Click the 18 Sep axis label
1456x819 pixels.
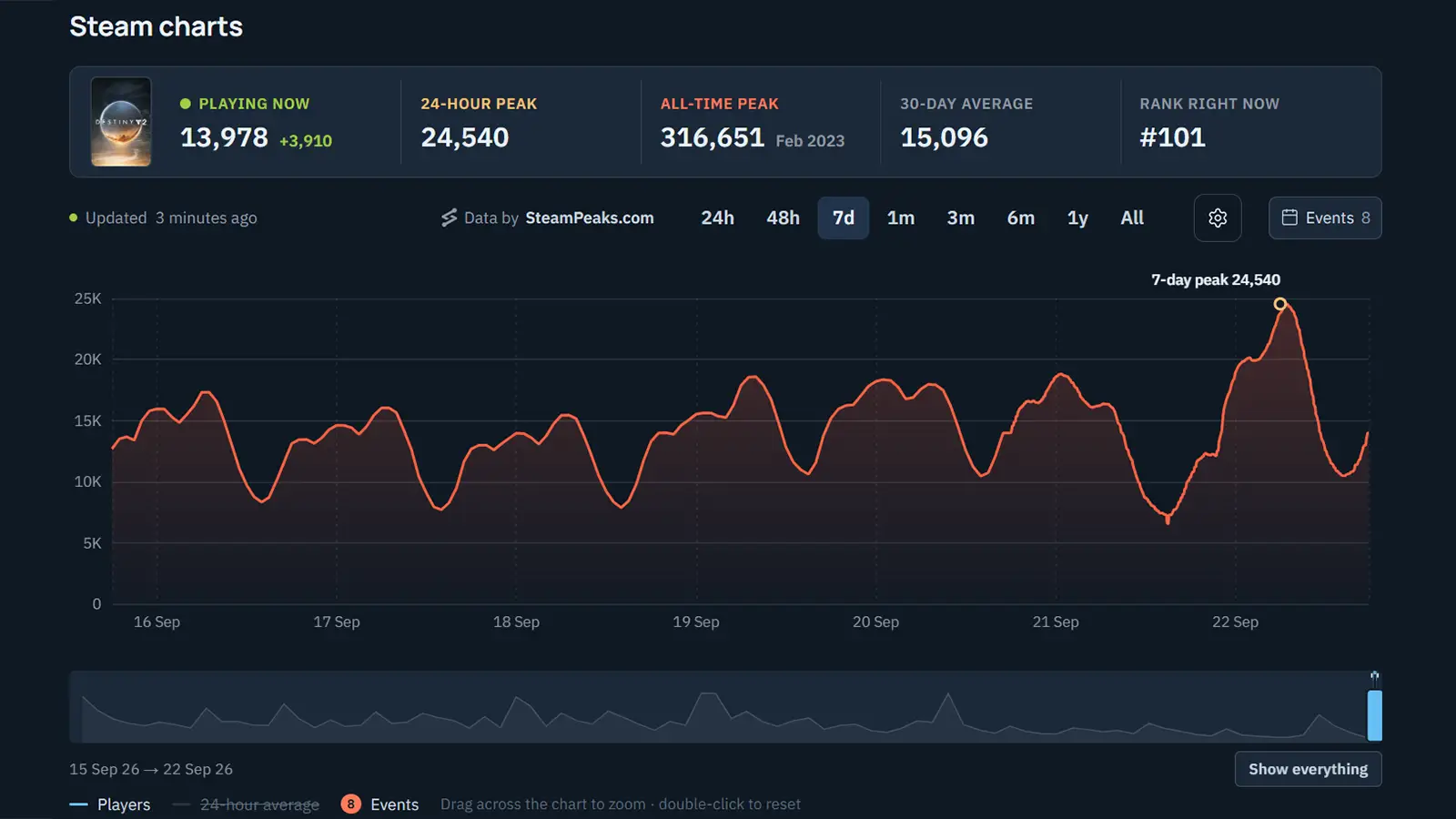click(516, 622)
